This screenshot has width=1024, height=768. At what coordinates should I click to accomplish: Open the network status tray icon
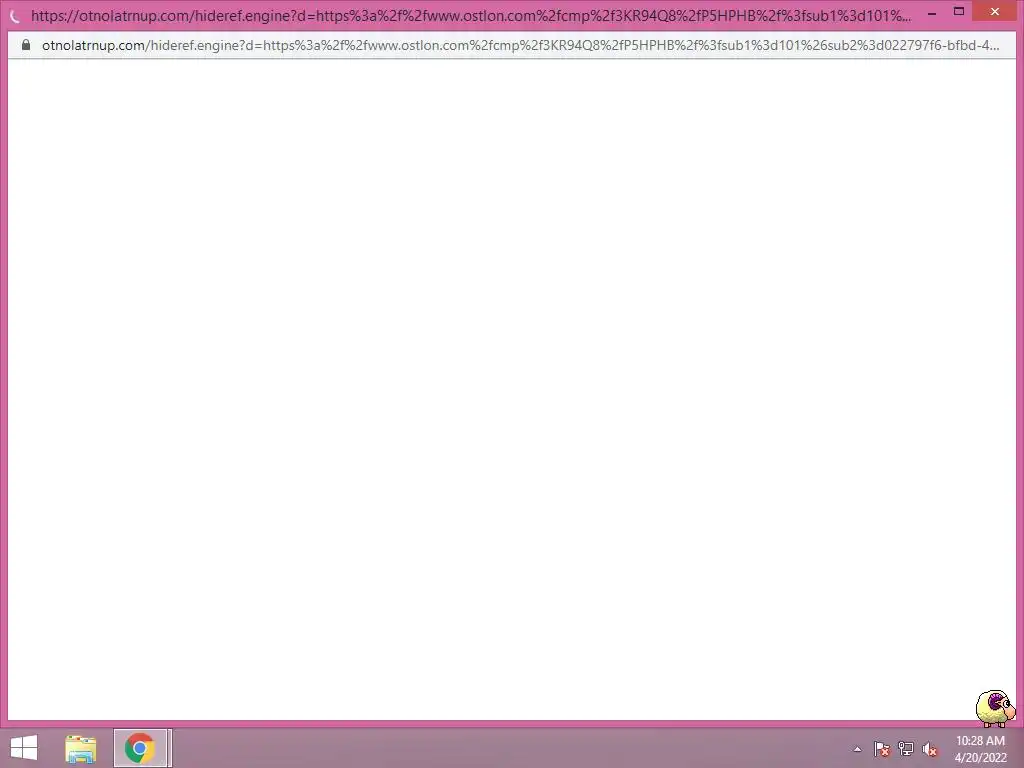tap(906, 749)
